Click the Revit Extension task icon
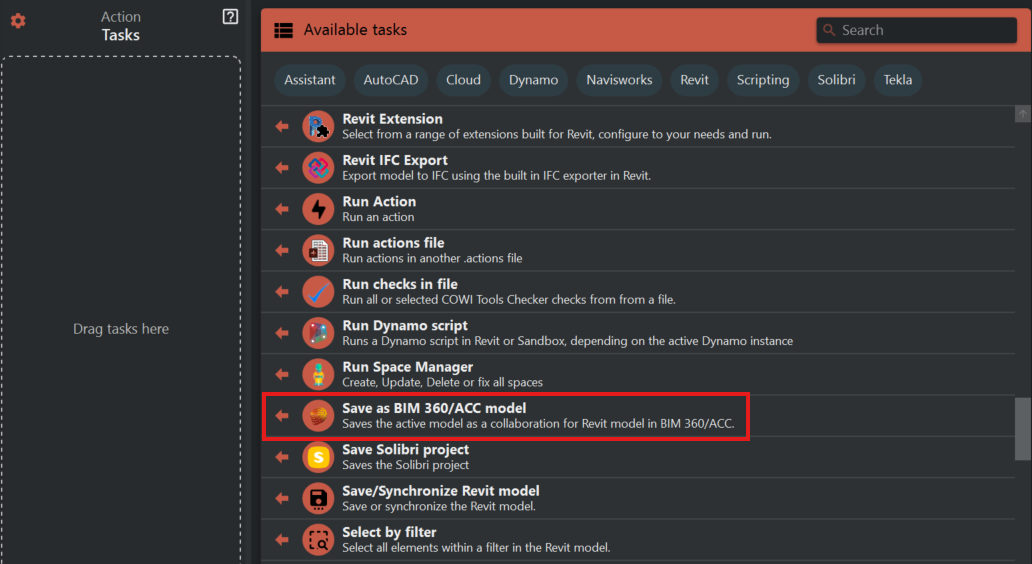Viewport: 1032px width, 564px height. (318, 126)
